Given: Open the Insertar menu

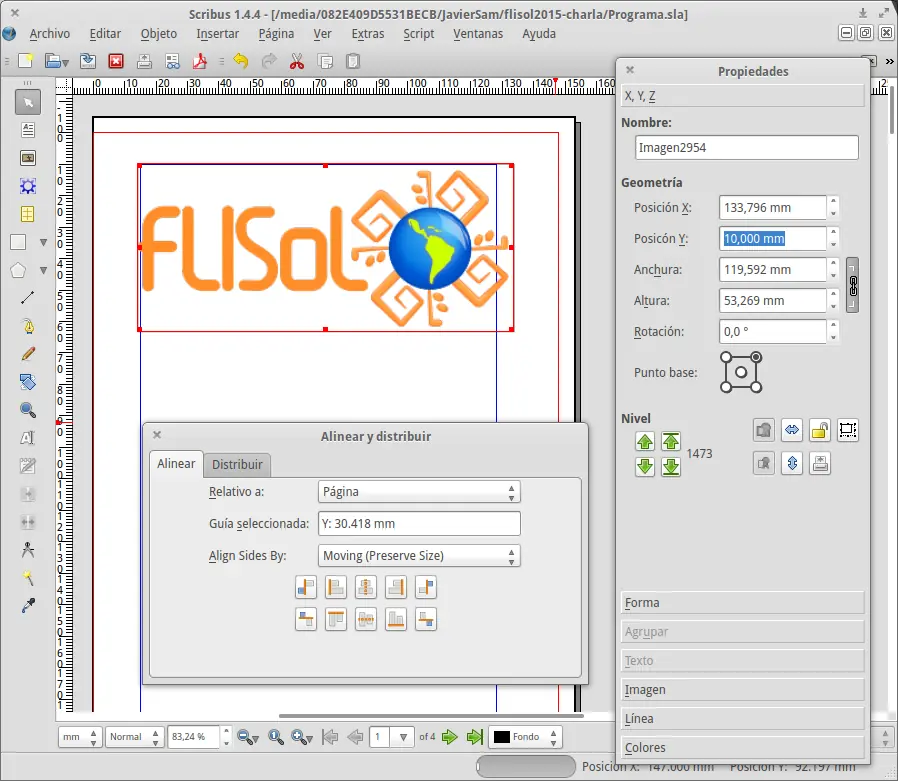Looking at the screenshot, I should 218,34.
